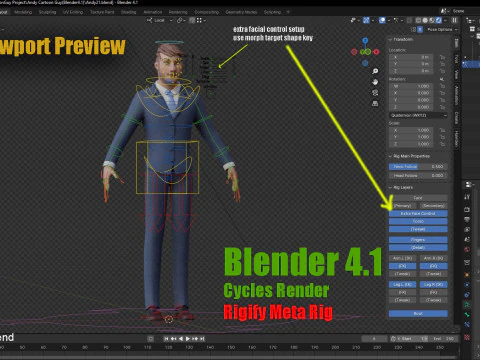Switch the view with the perspective/orthographic icon

(375, 103)
